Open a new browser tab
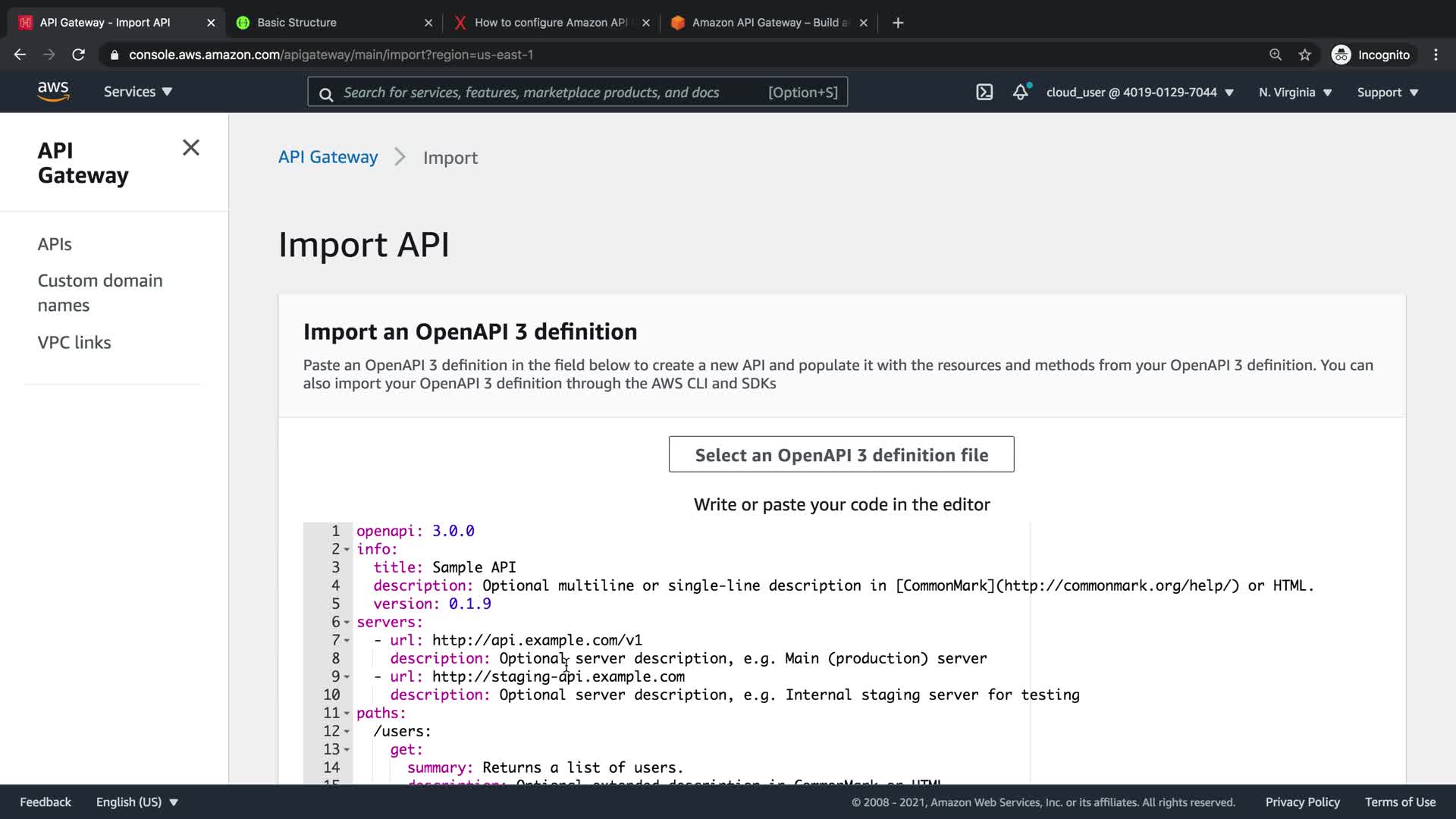Image resolution: width=1456 pixels, height=819 pixels. coord(898,23)
